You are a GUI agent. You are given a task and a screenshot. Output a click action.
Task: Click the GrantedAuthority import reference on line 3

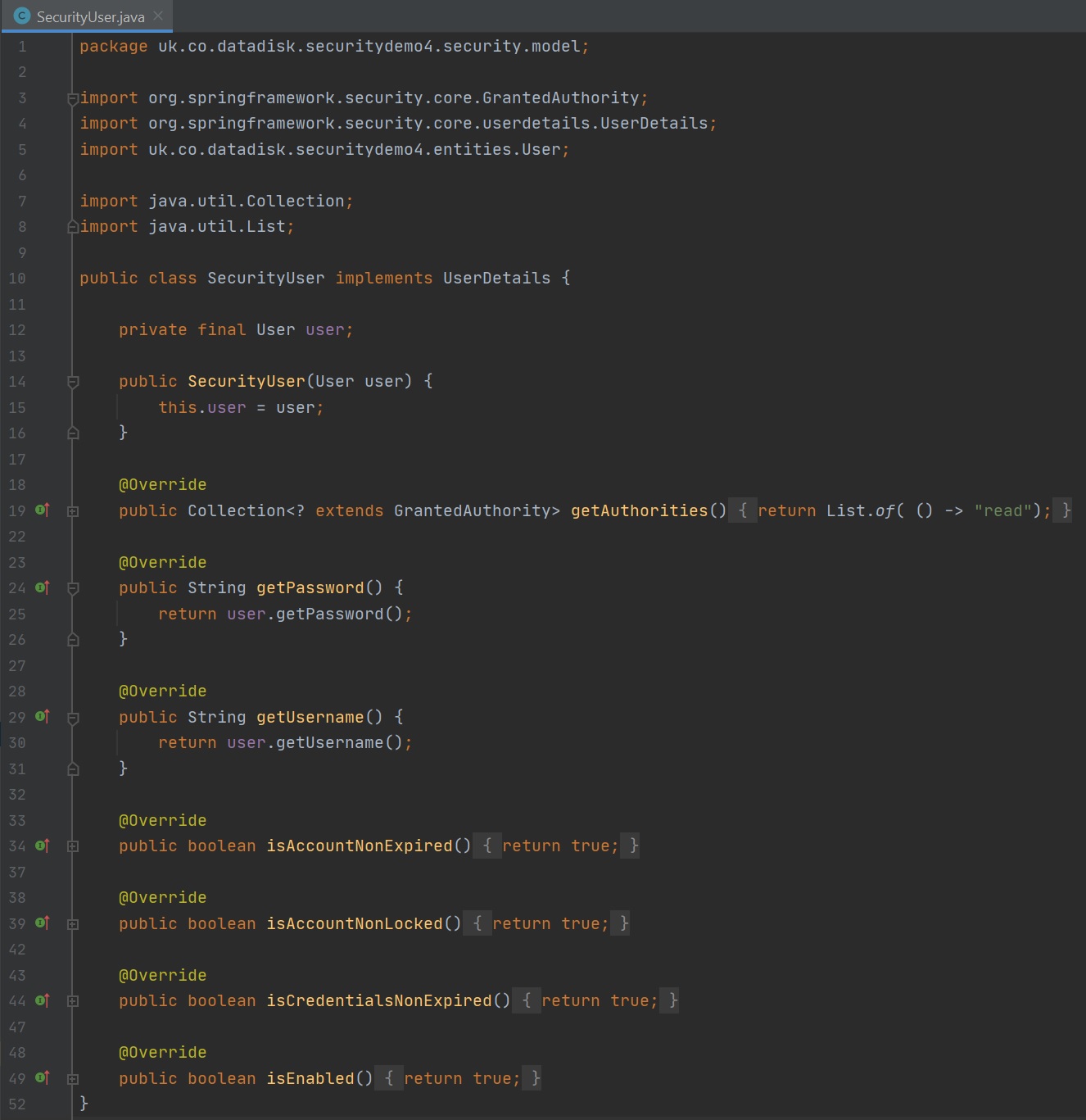(560, 97)
